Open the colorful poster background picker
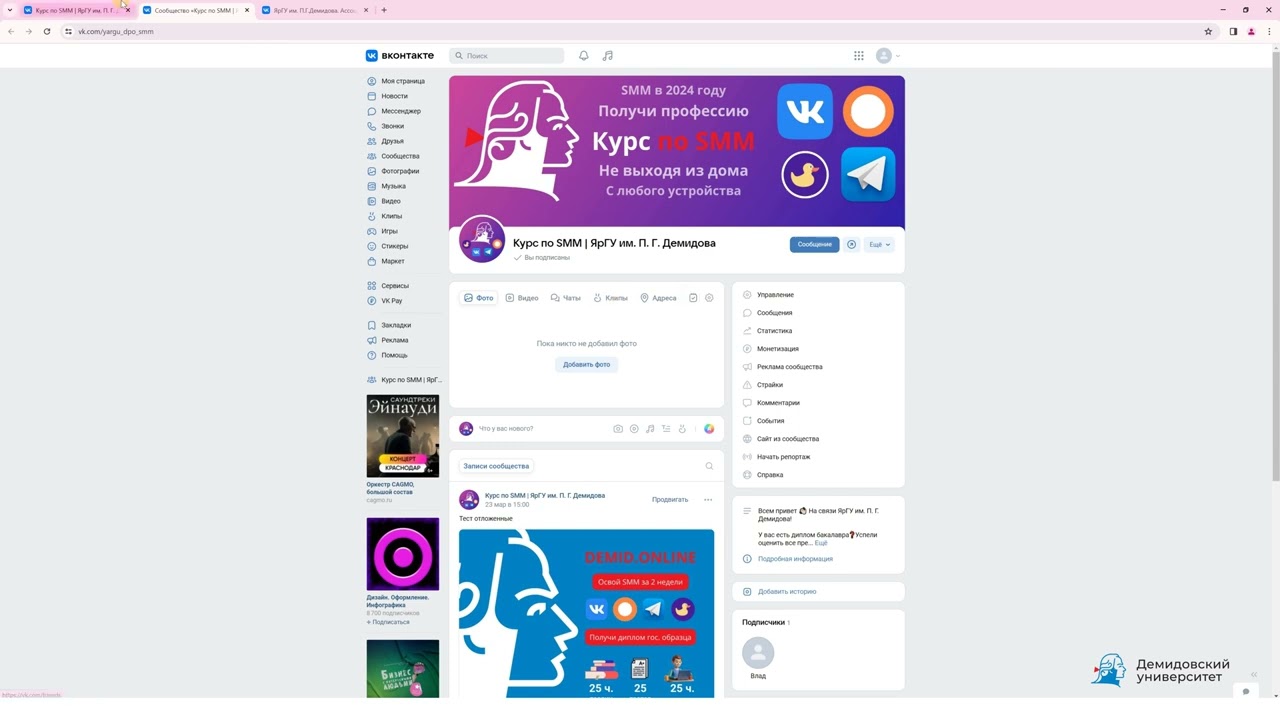 (709, 429)
